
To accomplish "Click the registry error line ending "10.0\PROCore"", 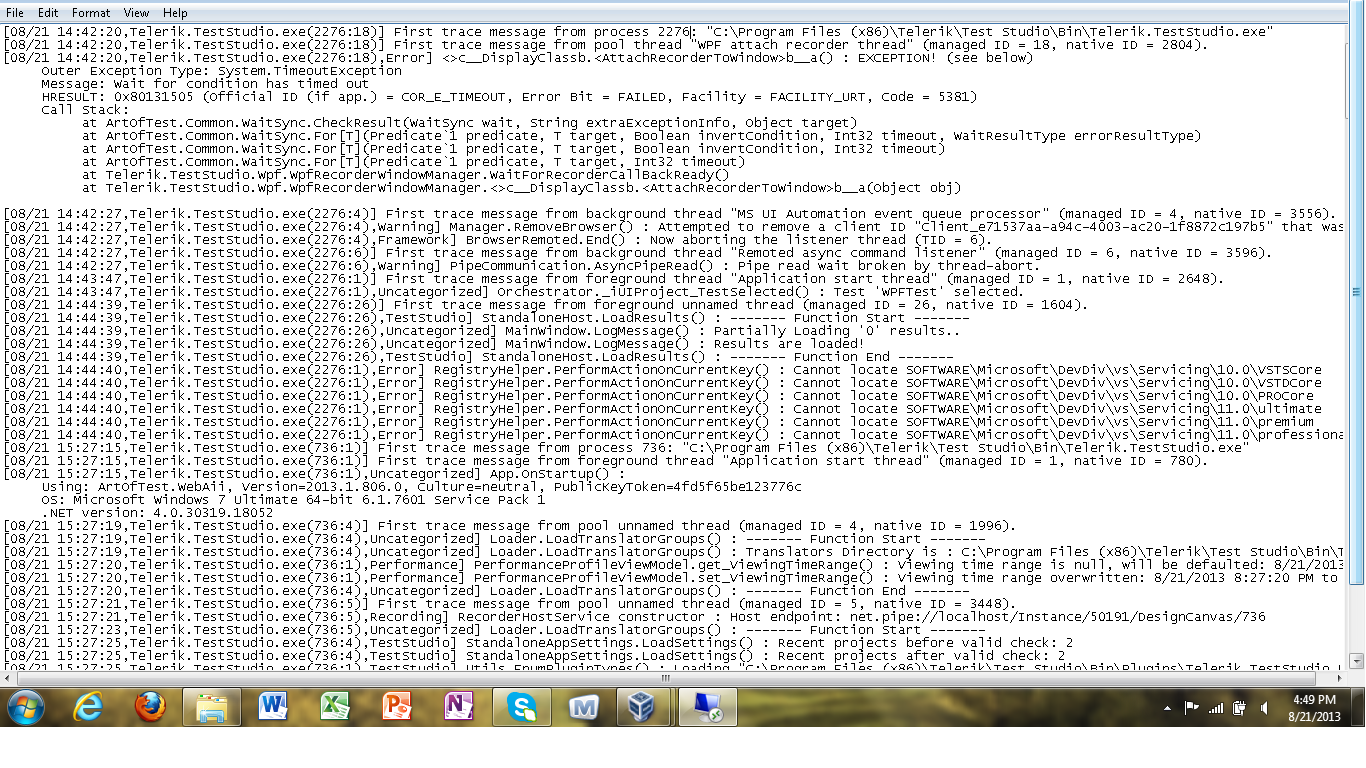I will click(658, 396).
